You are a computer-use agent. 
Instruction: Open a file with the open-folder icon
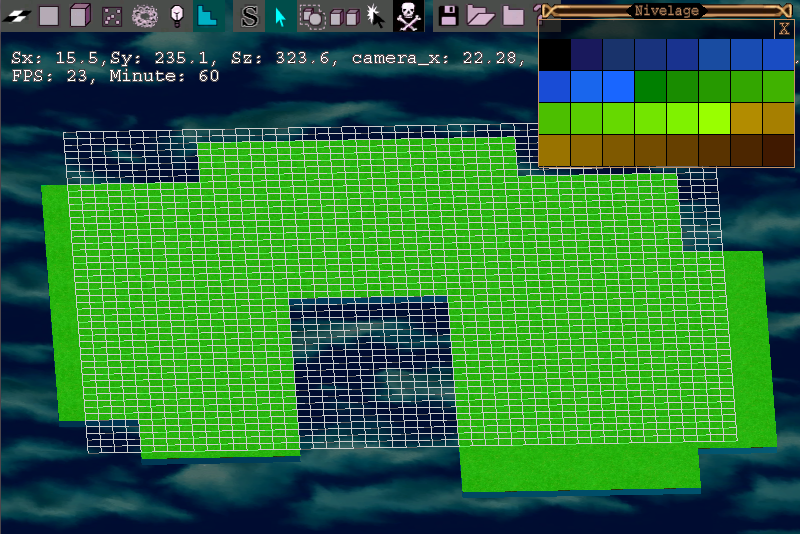(481, 16)
